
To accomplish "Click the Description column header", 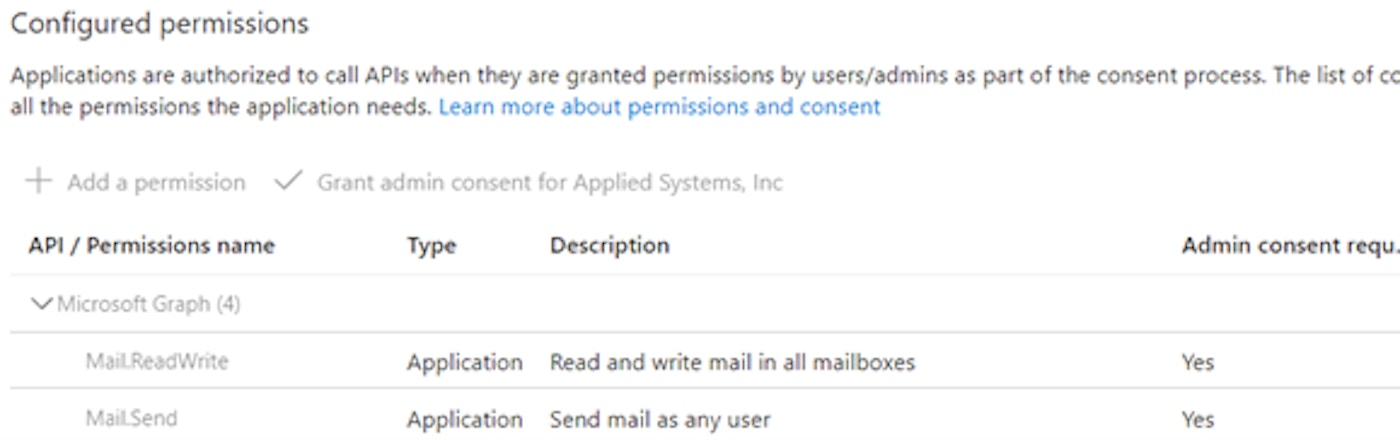I will [609, 246].
